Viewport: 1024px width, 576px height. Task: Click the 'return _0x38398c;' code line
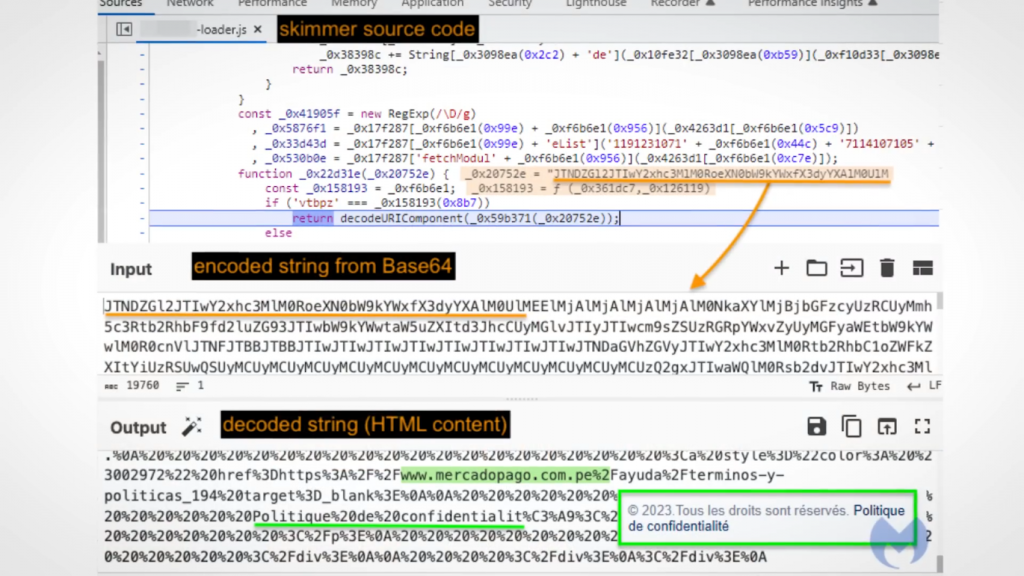tap(349, 69)
